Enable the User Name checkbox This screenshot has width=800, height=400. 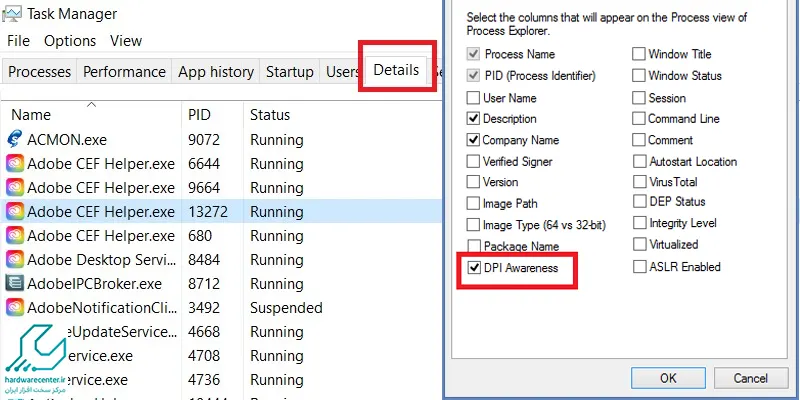click(x=473, y=97)
